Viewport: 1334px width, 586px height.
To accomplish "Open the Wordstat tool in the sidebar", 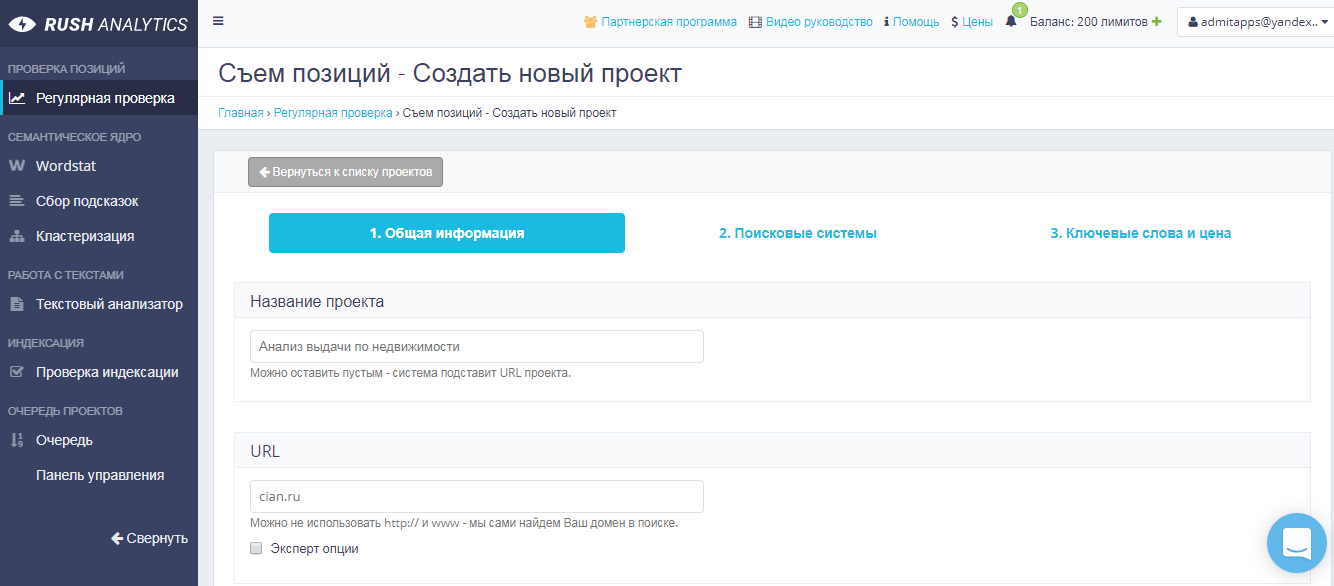I will click(65, 165).
